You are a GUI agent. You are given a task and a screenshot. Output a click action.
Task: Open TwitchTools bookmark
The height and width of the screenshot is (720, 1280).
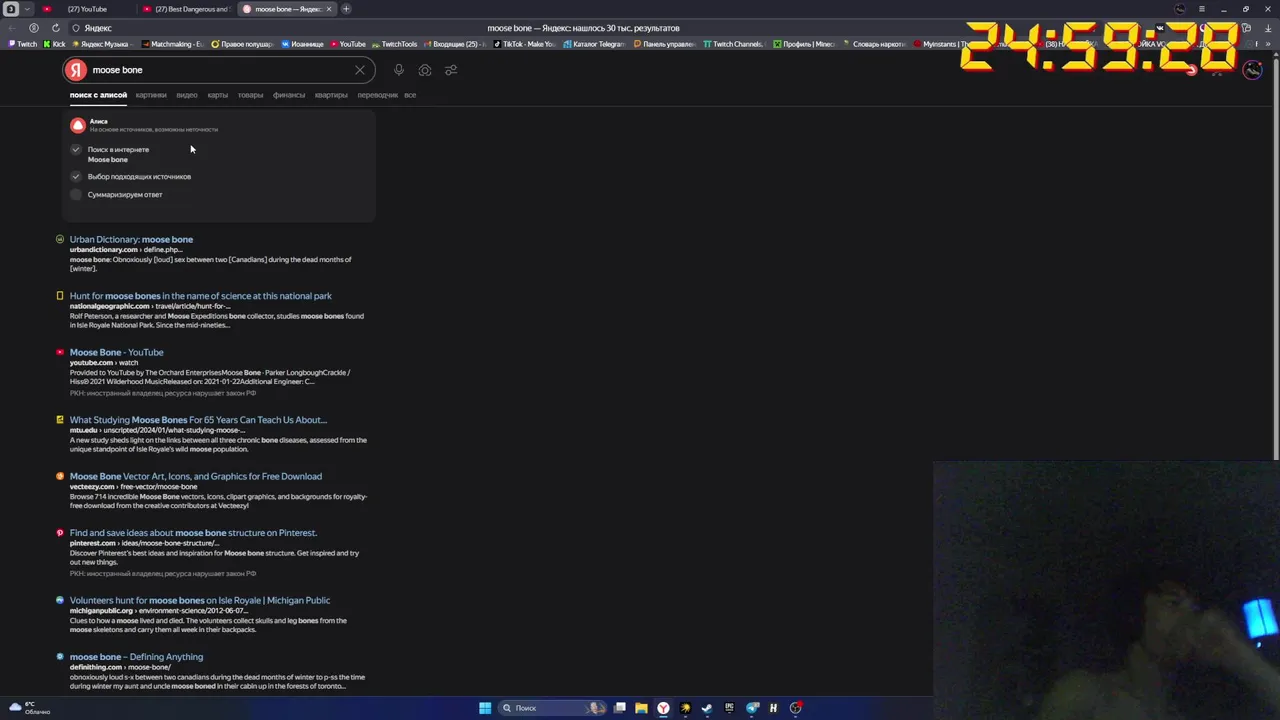pyautogui.click(x=395, y=44)
